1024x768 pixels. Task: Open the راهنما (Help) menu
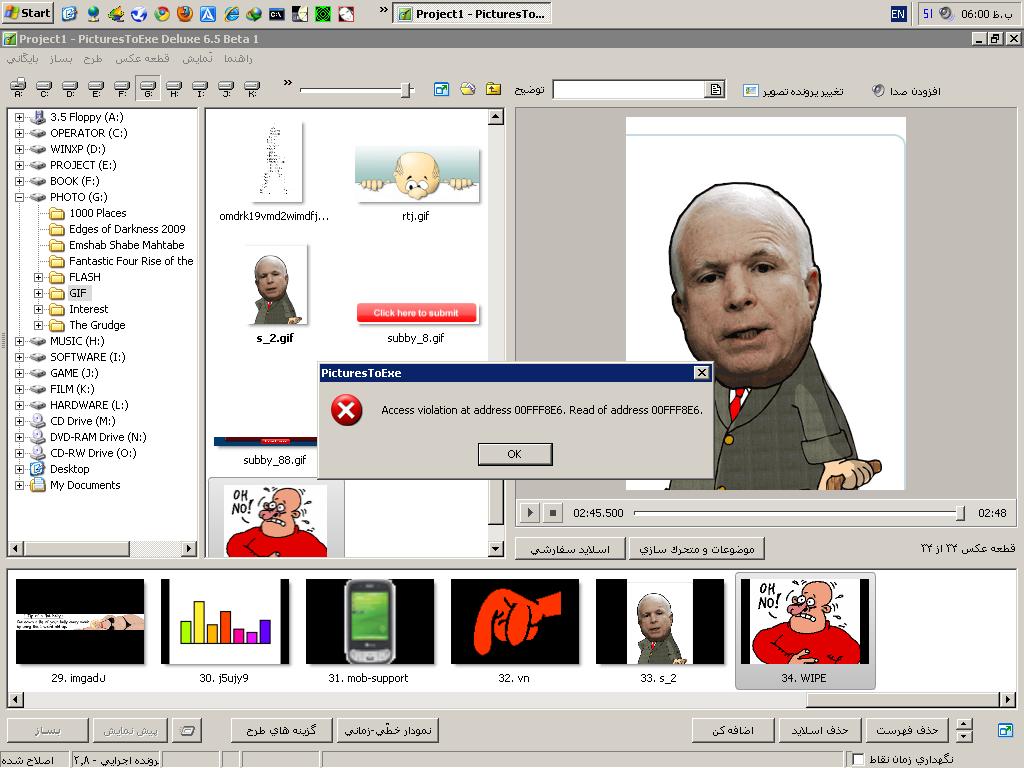[238, 59]
